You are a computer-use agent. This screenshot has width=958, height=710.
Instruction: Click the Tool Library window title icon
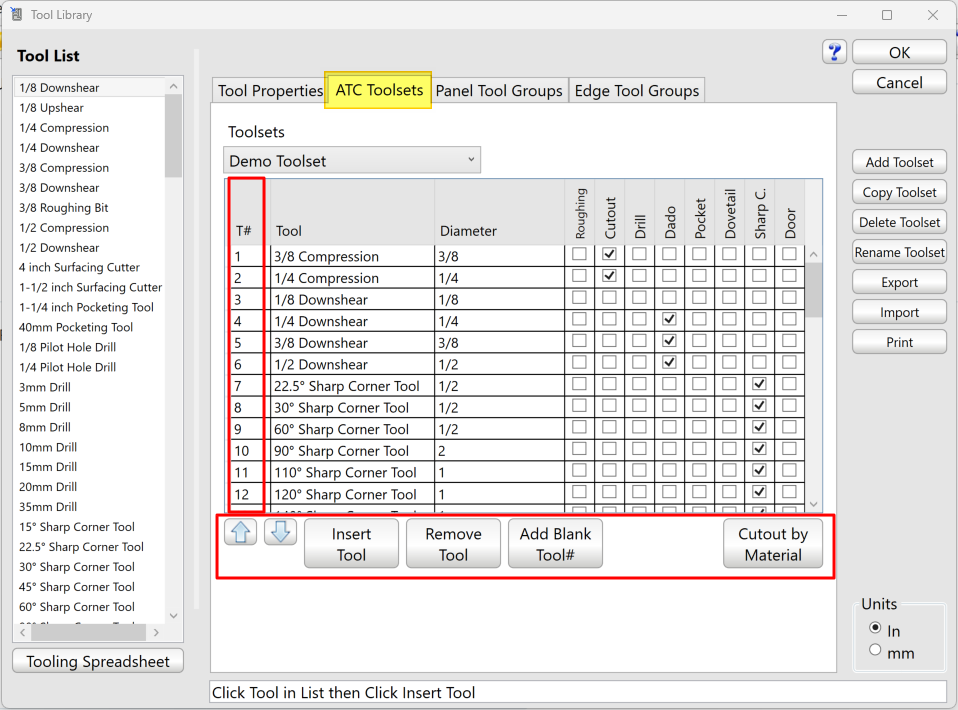coord(16,15)
